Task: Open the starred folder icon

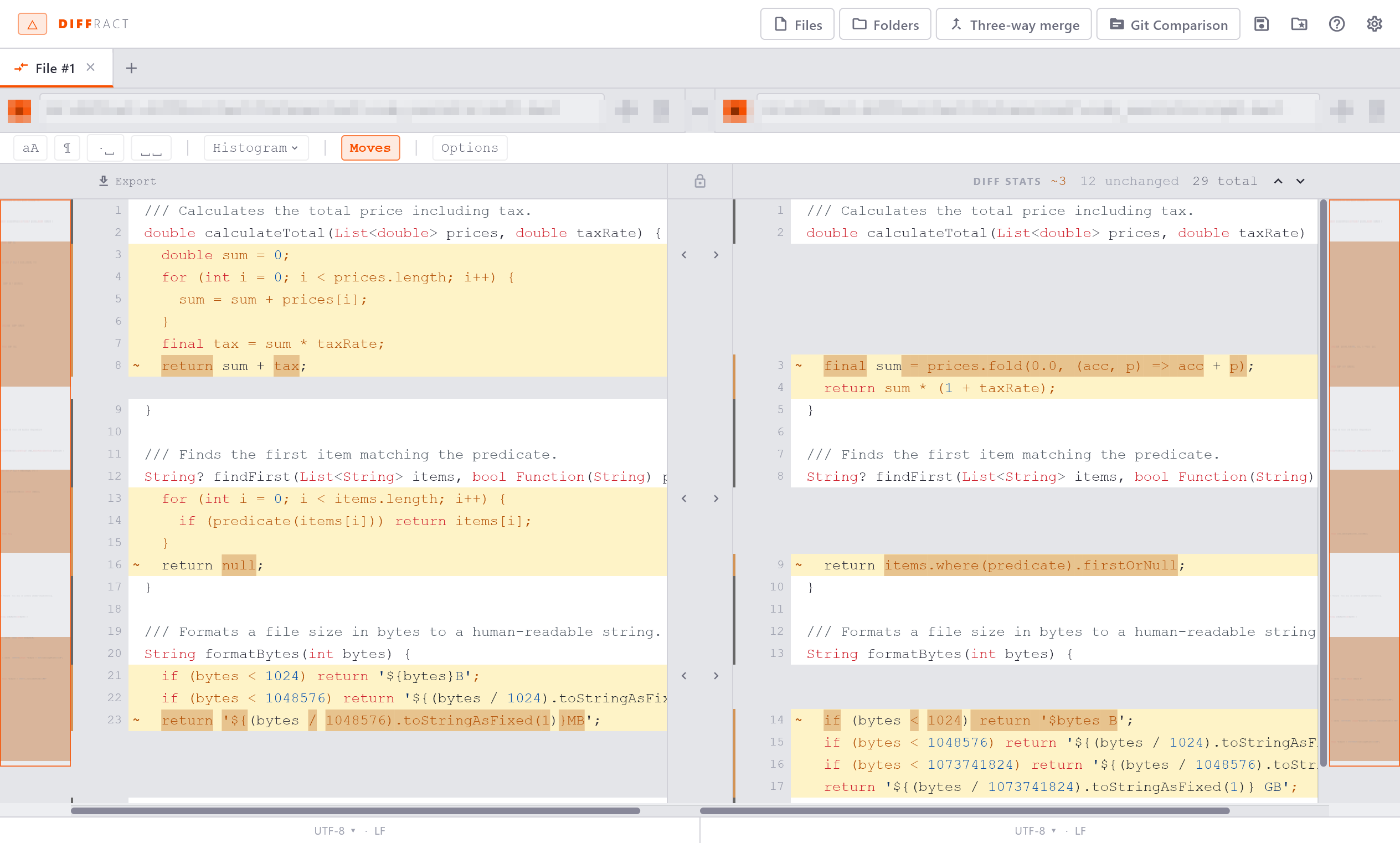Action: pyautogui.click(x=1299, y=24)
